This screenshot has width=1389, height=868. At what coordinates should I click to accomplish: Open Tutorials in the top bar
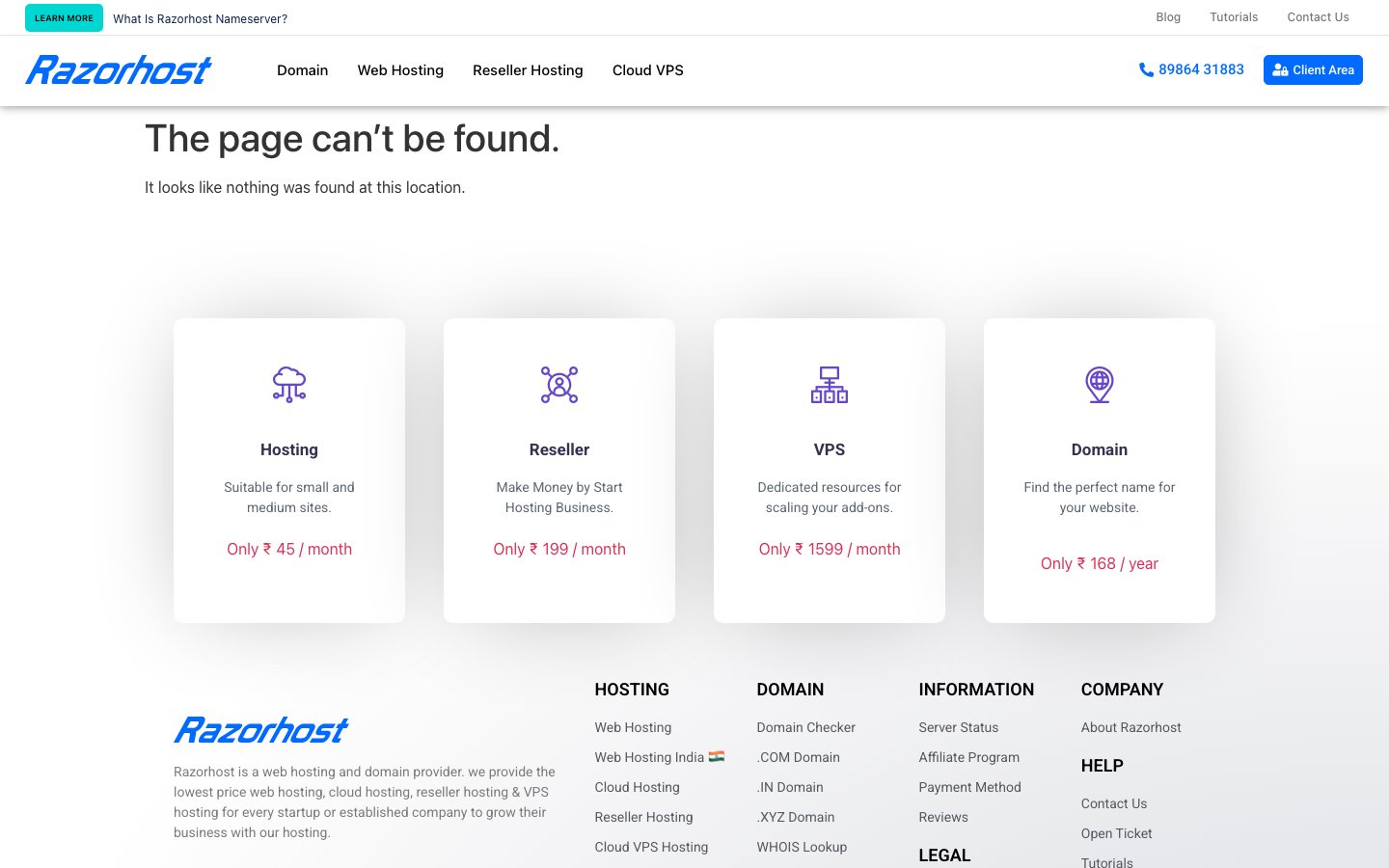[1234, 17]
